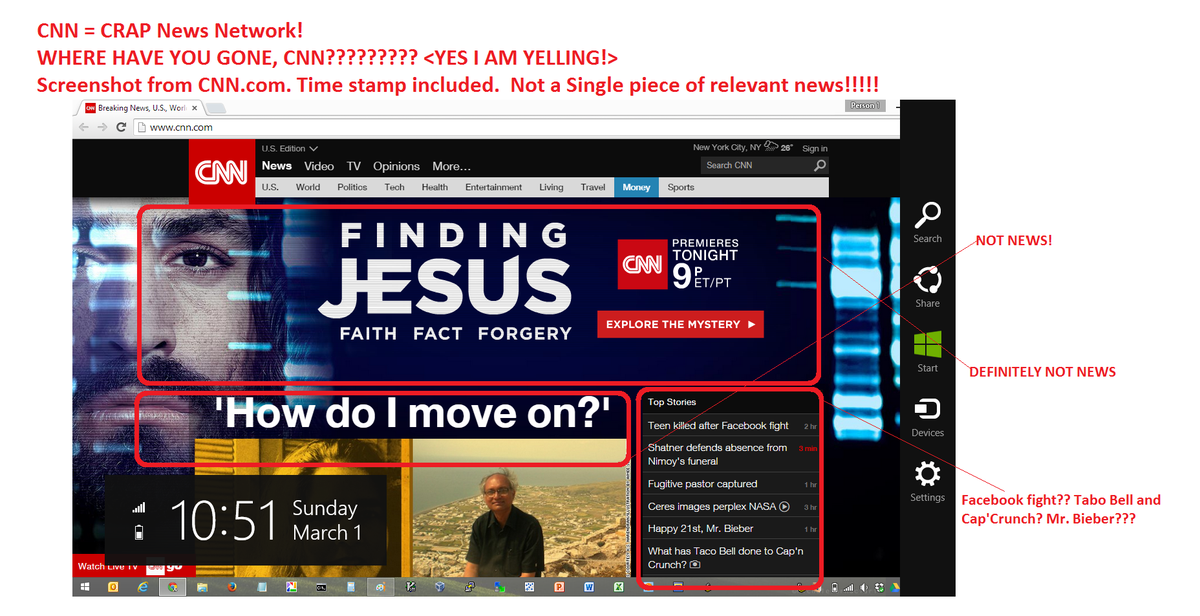This screenshot has height=616, width=1200.
Task: Open the Living section tab
Action: (551, 187)
